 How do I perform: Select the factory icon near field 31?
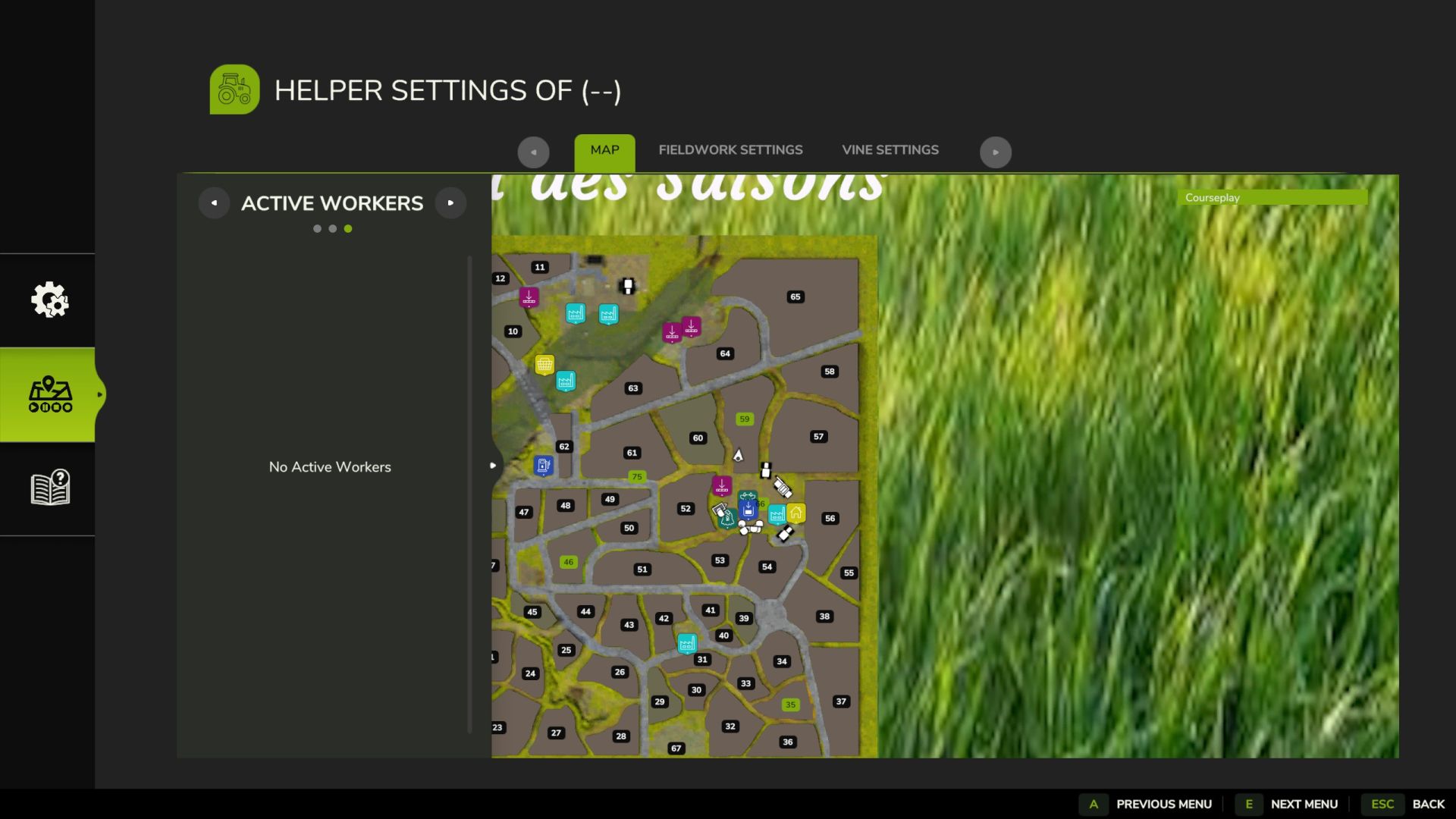pyautogui.click(x=687, y=643)
